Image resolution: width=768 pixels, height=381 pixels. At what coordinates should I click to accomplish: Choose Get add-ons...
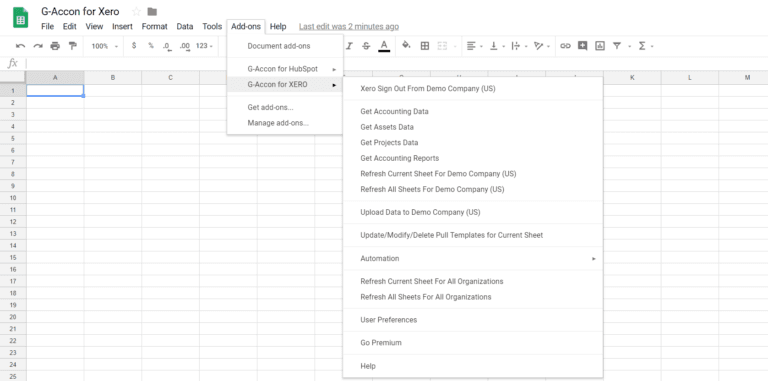(285, 107)
